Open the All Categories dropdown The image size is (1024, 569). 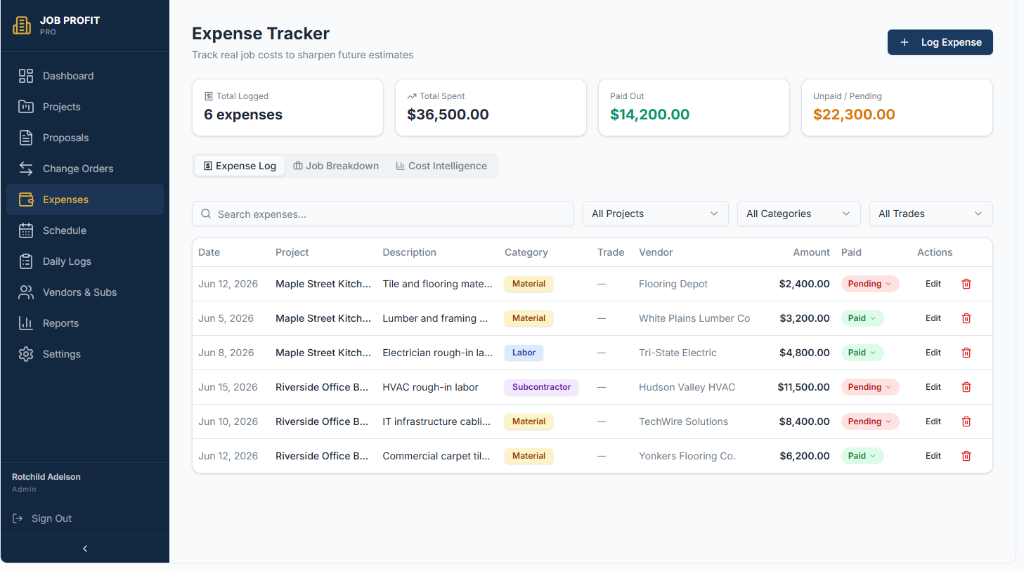(x=798, y=214)
